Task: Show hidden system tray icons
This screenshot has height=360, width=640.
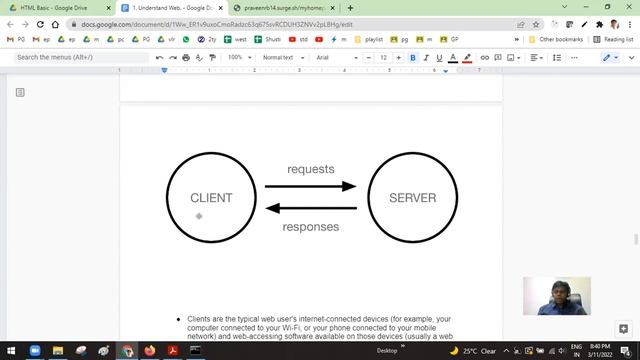Action: click(x=506, y=351)
